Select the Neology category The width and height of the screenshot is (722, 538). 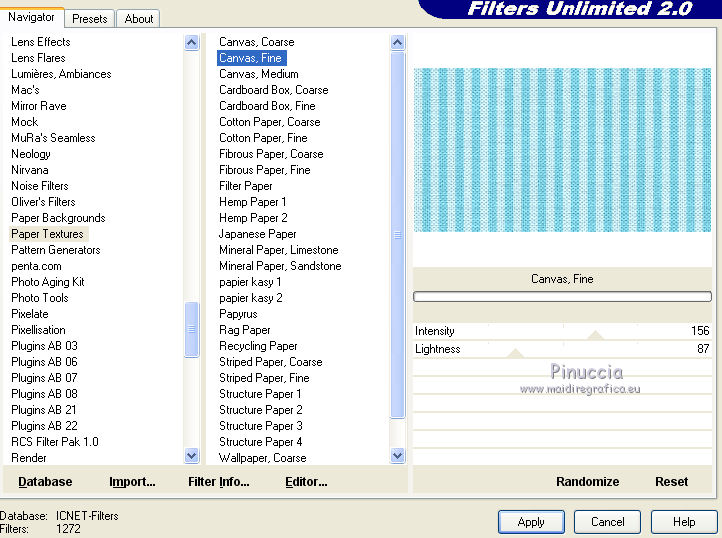(x=30, y=154)
